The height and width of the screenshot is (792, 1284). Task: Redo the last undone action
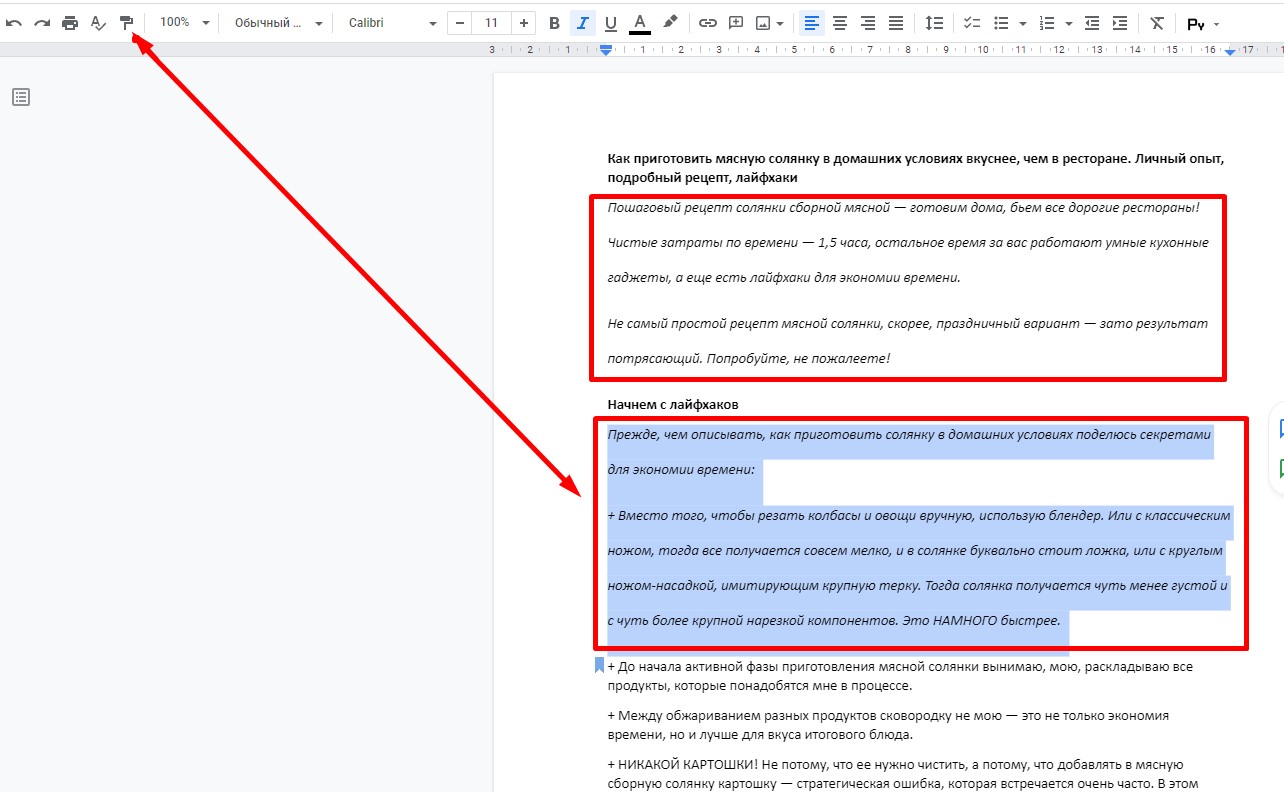click(x=42, y=23)
